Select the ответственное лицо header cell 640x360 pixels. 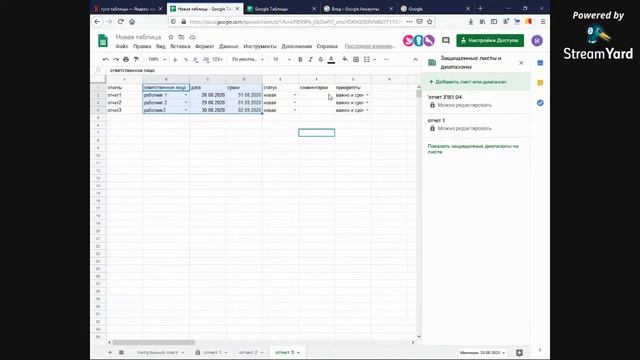tap(166, 87)
